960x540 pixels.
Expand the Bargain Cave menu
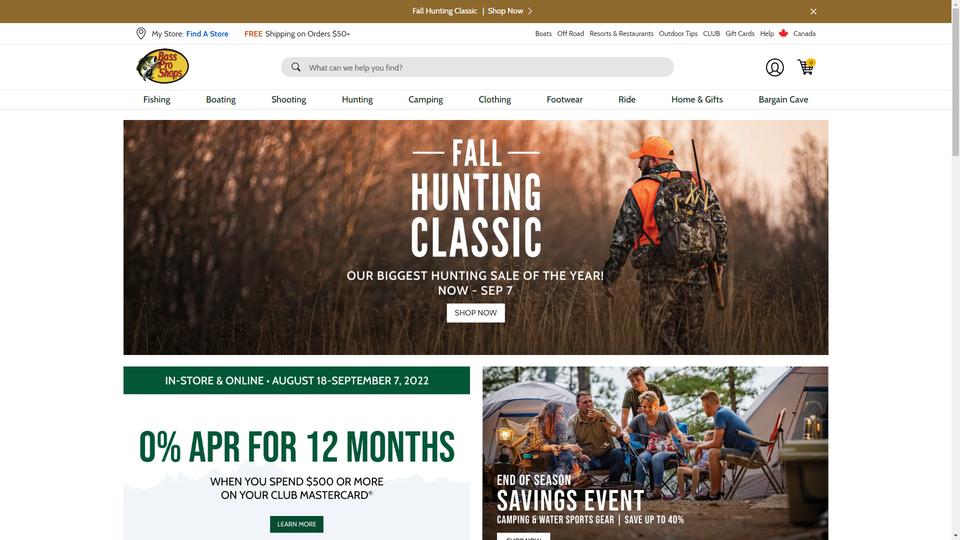click(x=783, y=99)
